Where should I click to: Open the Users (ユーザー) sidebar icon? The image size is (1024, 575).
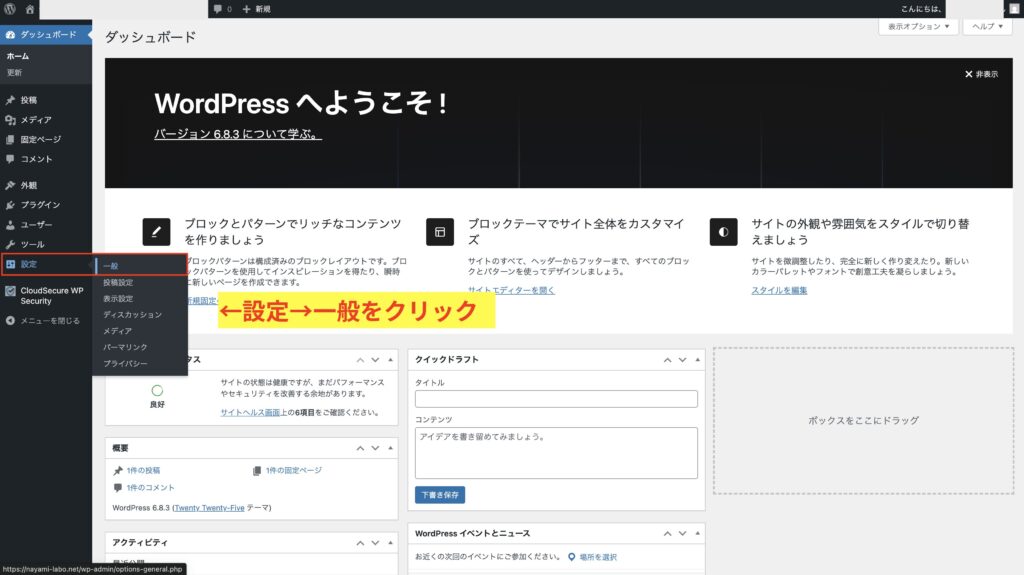[10, 225]
